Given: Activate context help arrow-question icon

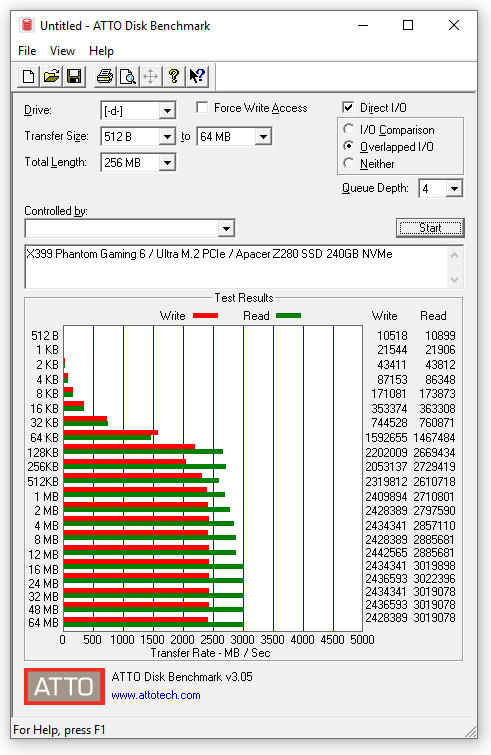Looking at the screenshot, I should [197, 77].
